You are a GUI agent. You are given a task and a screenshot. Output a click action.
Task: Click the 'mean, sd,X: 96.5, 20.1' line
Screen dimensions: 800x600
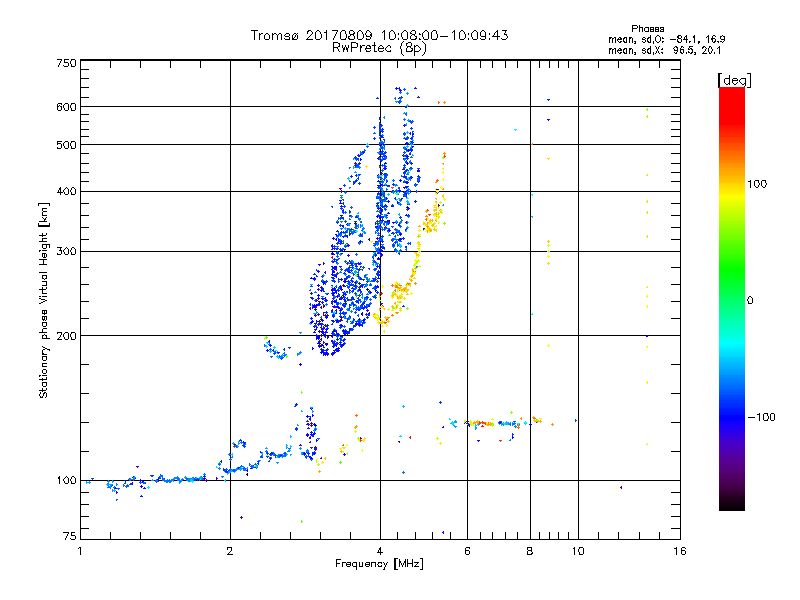point(664,51)
